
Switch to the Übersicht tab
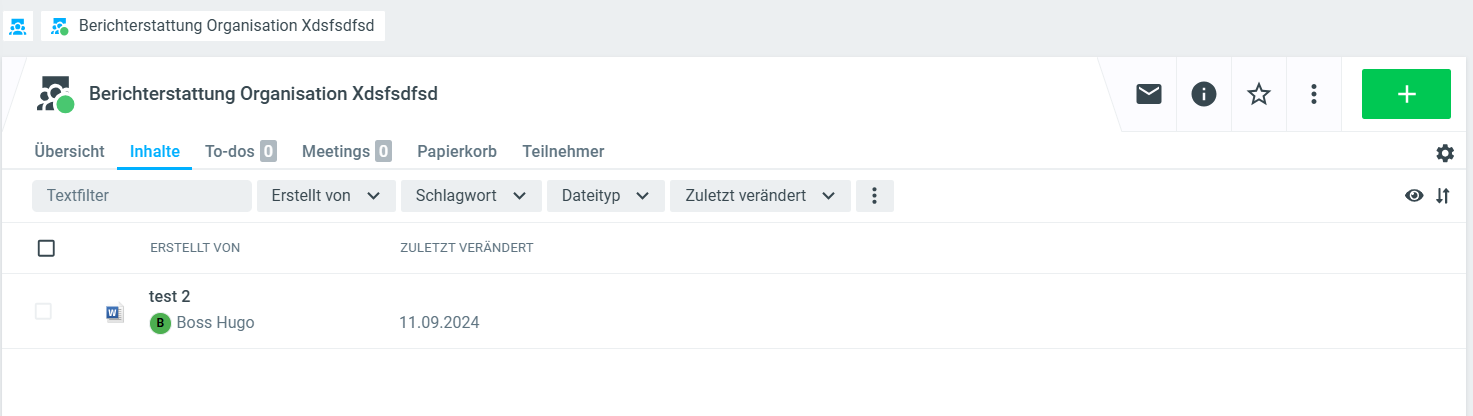click(x=69, y=152)
